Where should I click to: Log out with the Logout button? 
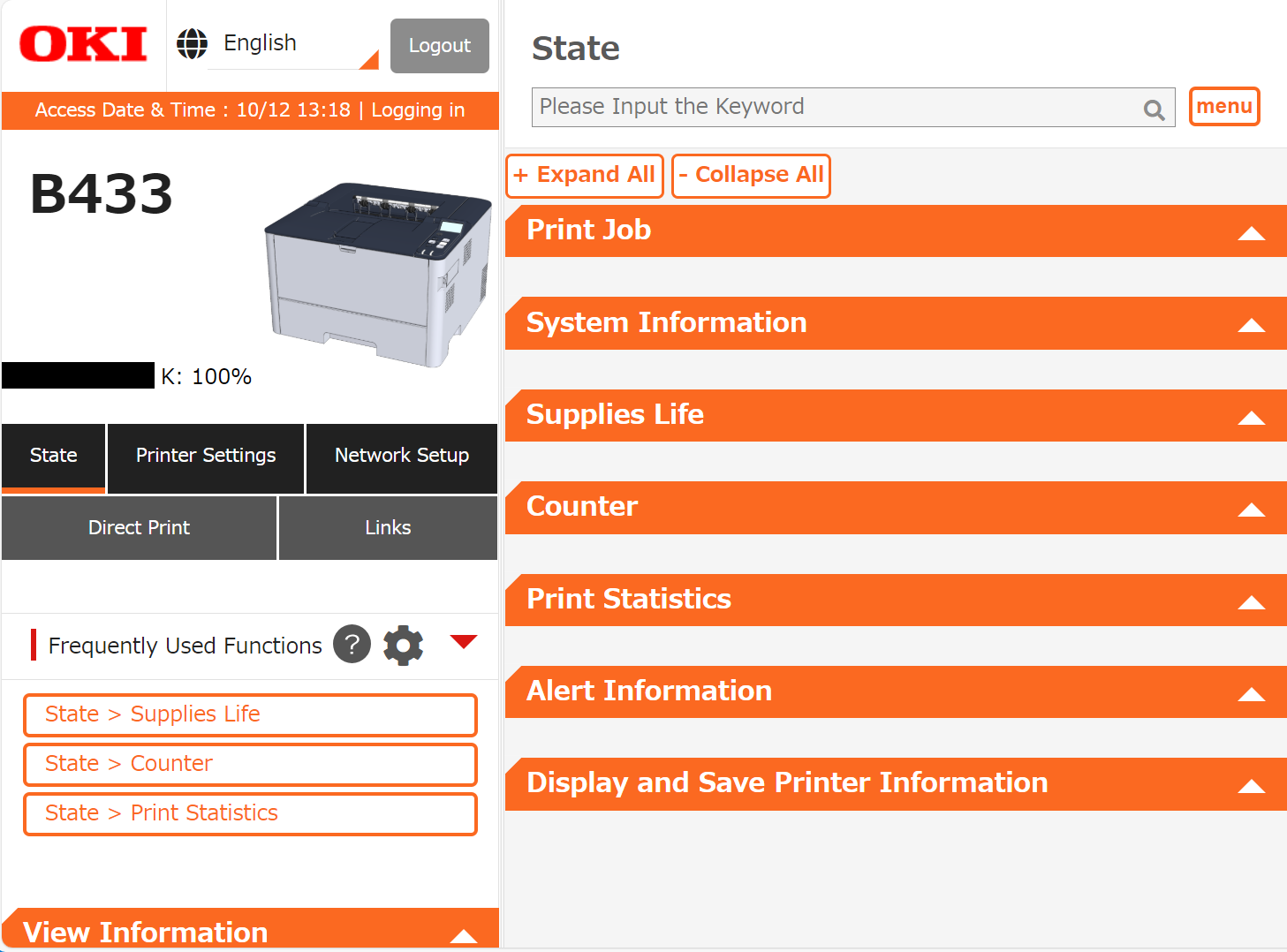pos(440,46)
